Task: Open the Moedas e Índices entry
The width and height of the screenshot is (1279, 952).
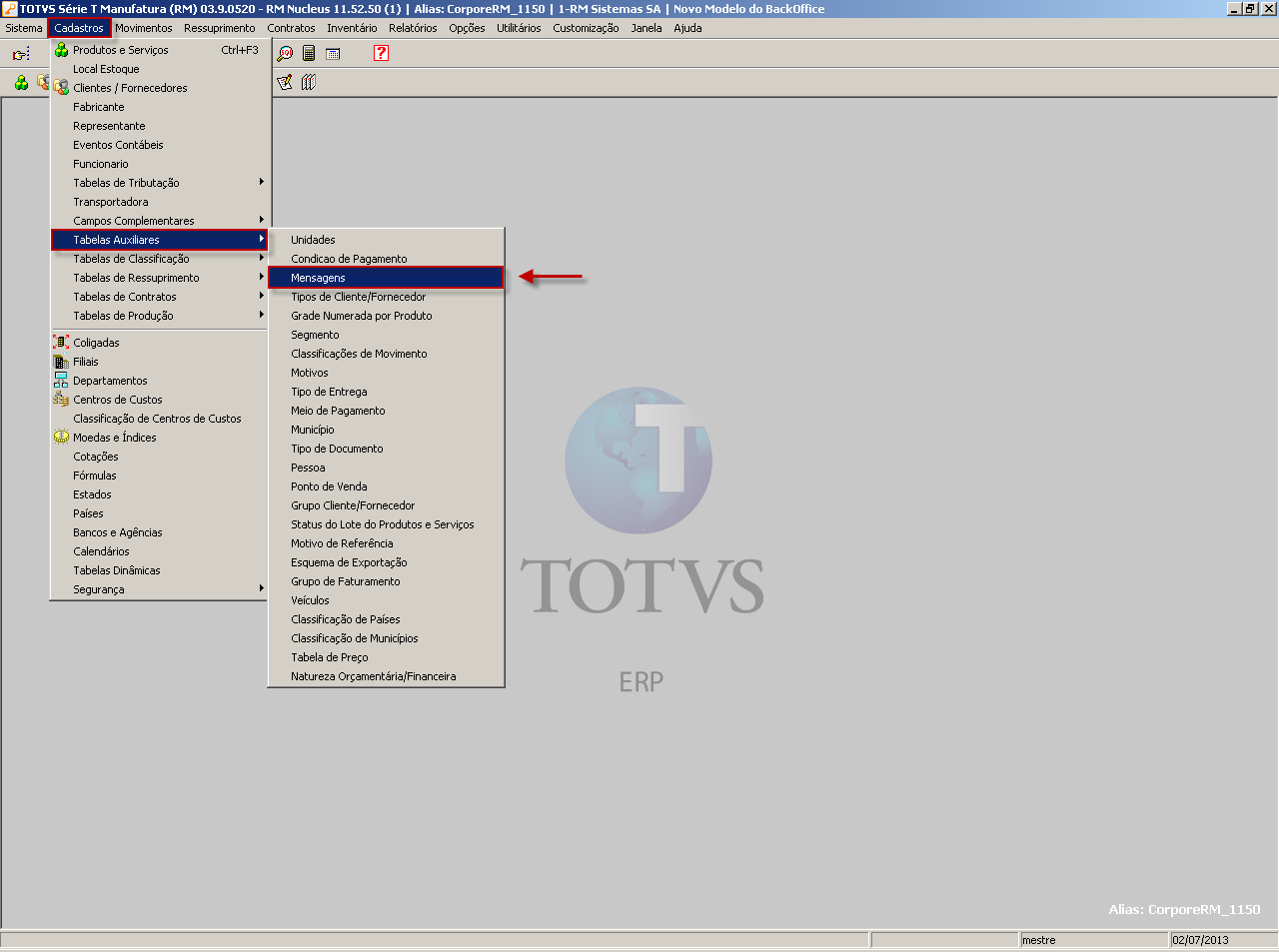Action: click(x=161, y=438)
